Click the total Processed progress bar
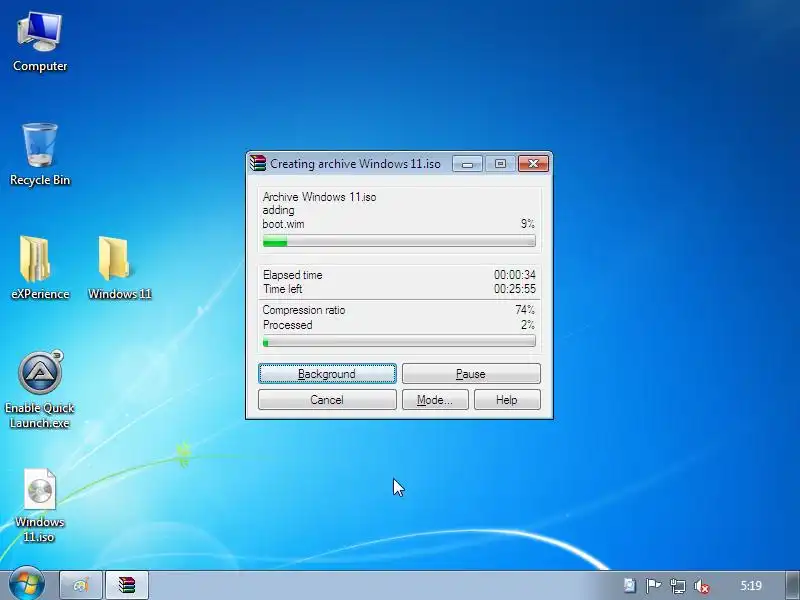This screenshot has width=800, height=600. (399, 341)
